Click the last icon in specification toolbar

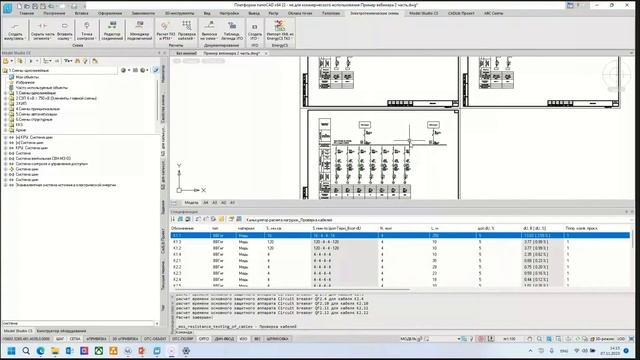click(x=239, y=219)
